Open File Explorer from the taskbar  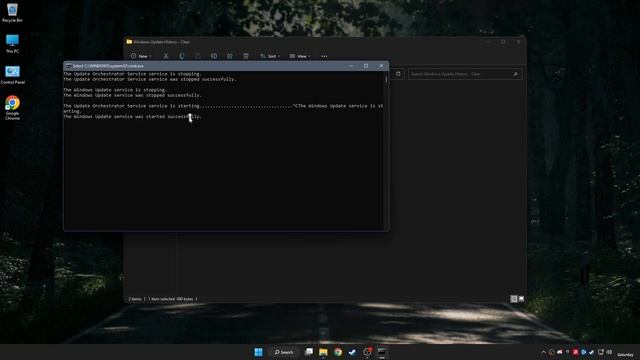tap(323, 352)
